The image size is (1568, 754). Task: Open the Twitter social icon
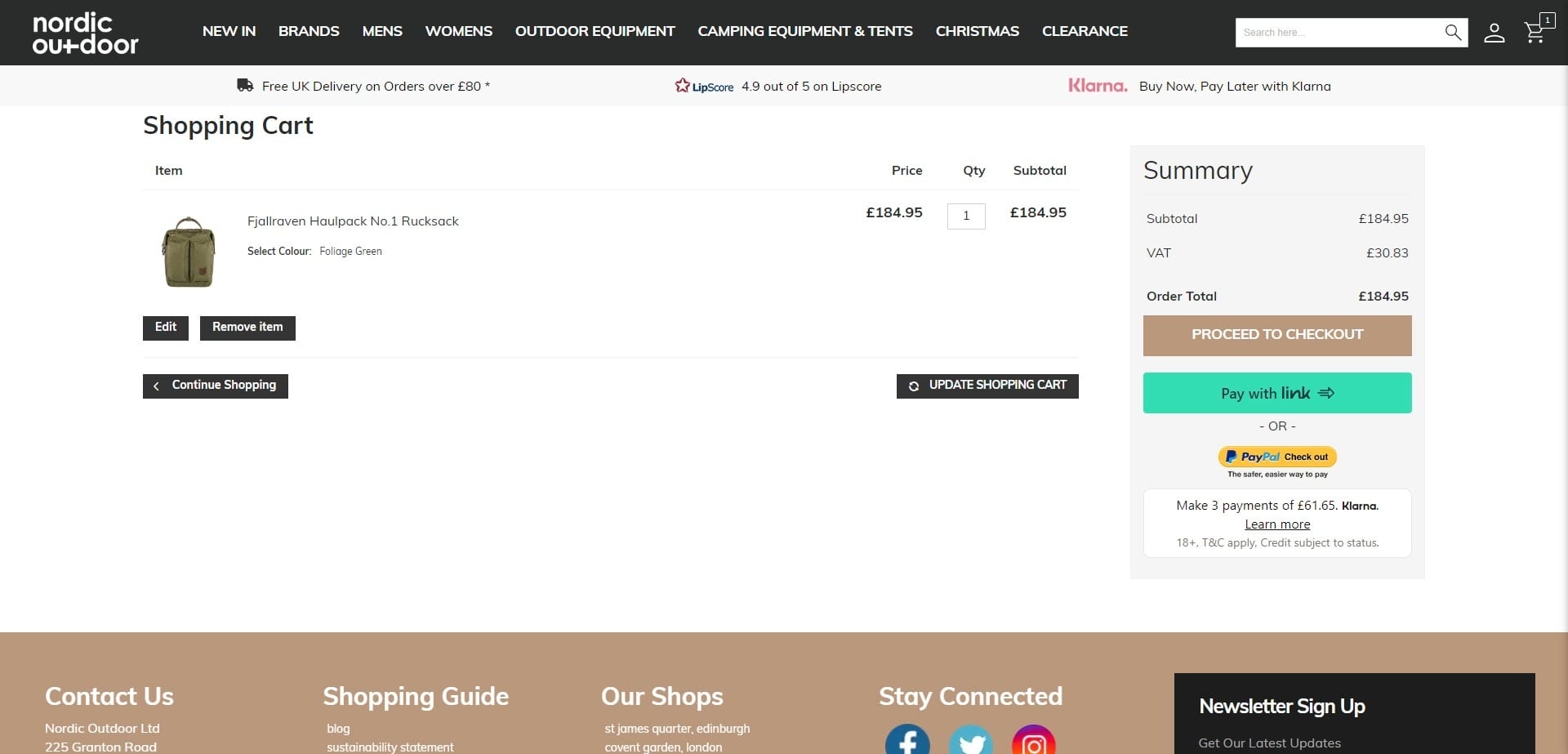pyautogui.click(x=971, y=741)
